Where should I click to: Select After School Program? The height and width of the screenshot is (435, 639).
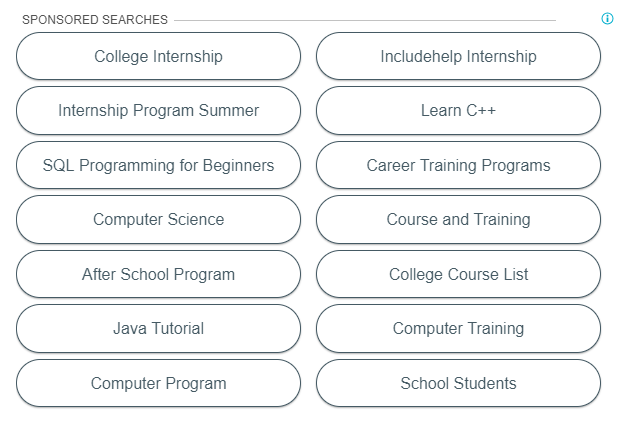pos(159,274)
